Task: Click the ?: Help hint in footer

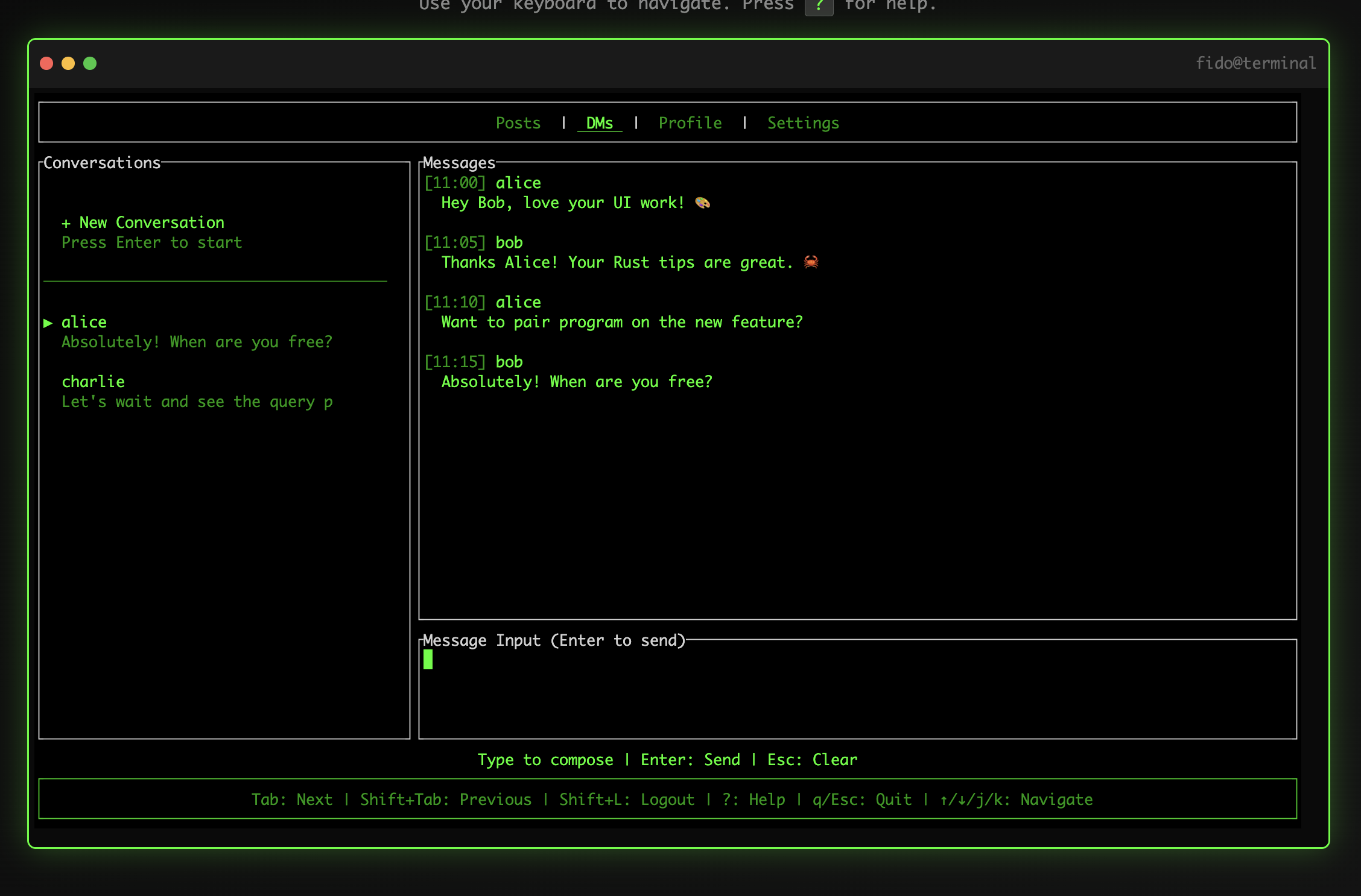Action: pos(753,800)
